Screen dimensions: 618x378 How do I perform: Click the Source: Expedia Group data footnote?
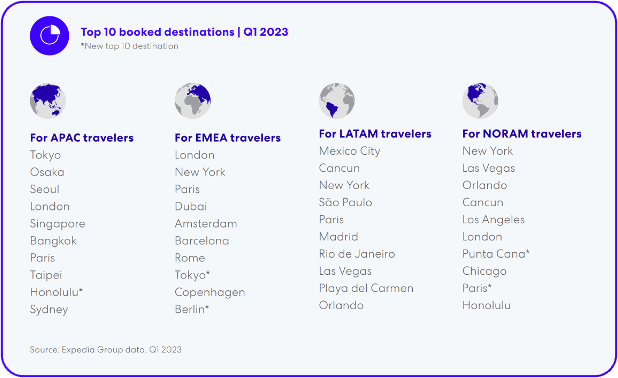coord(106,350)
